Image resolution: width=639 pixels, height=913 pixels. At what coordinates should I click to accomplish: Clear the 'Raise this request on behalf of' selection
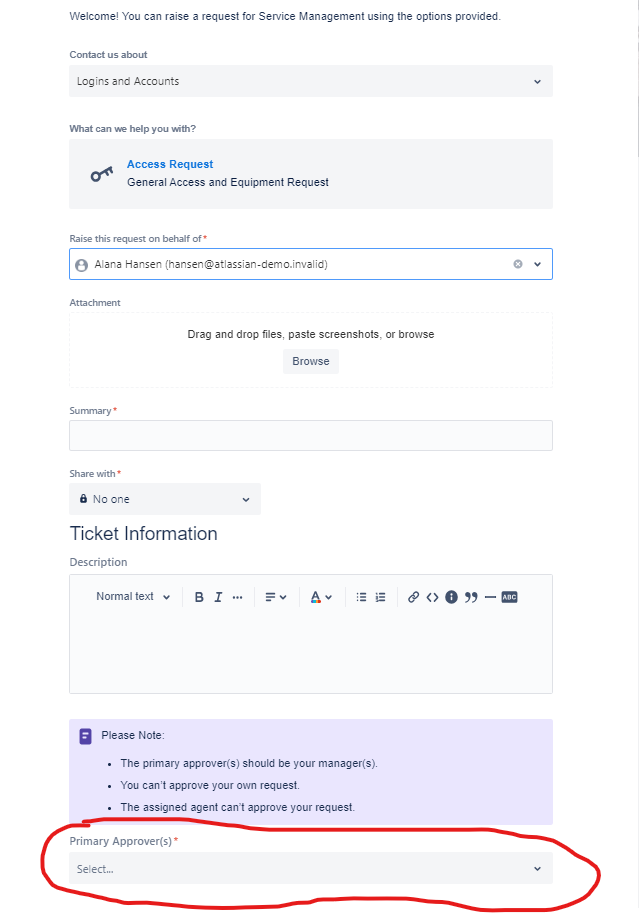pos(517,264)
